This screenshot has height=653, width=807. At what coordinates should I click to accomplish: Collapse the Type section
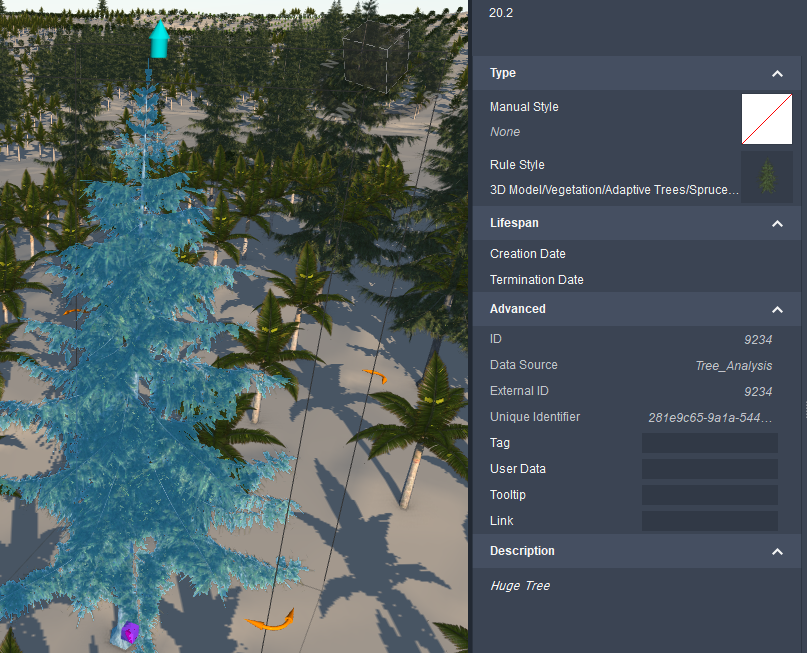coord(777,73)
